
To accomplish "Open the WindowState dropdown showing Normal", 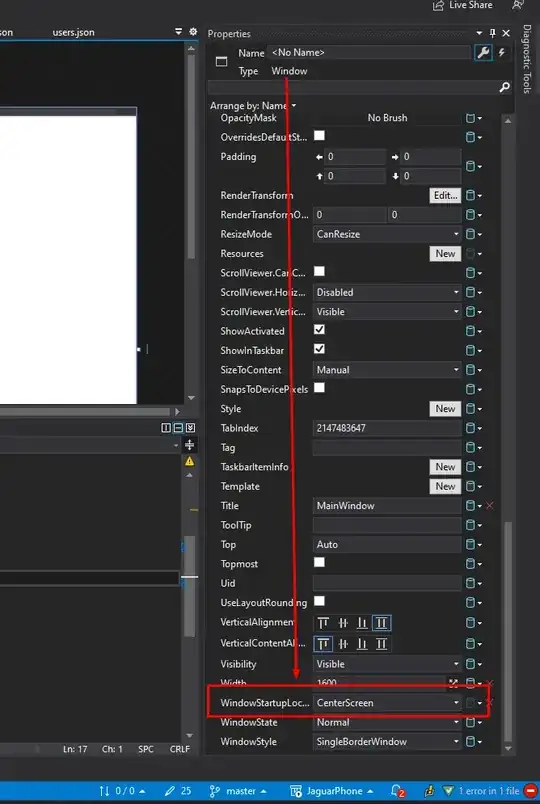I will [387, 722].
